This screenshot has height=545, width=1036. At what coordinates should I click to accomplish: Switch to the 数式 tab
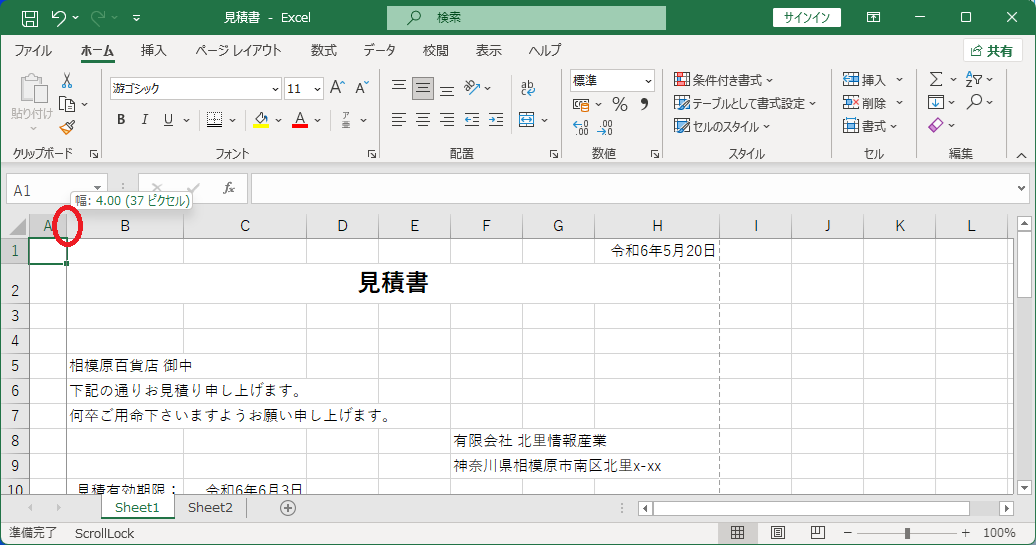pyautogui.click(x=324, y=51)
